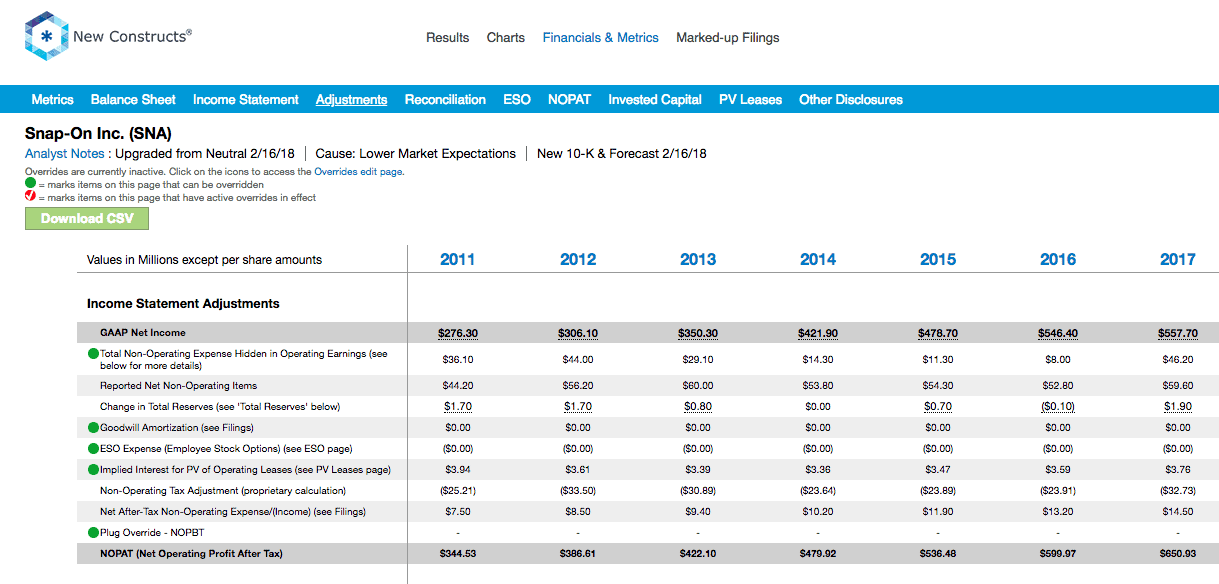Click the Snap-On Inc. (SNA) company title
This screenshot has width=1219, height=584.
tap(98, 133)
